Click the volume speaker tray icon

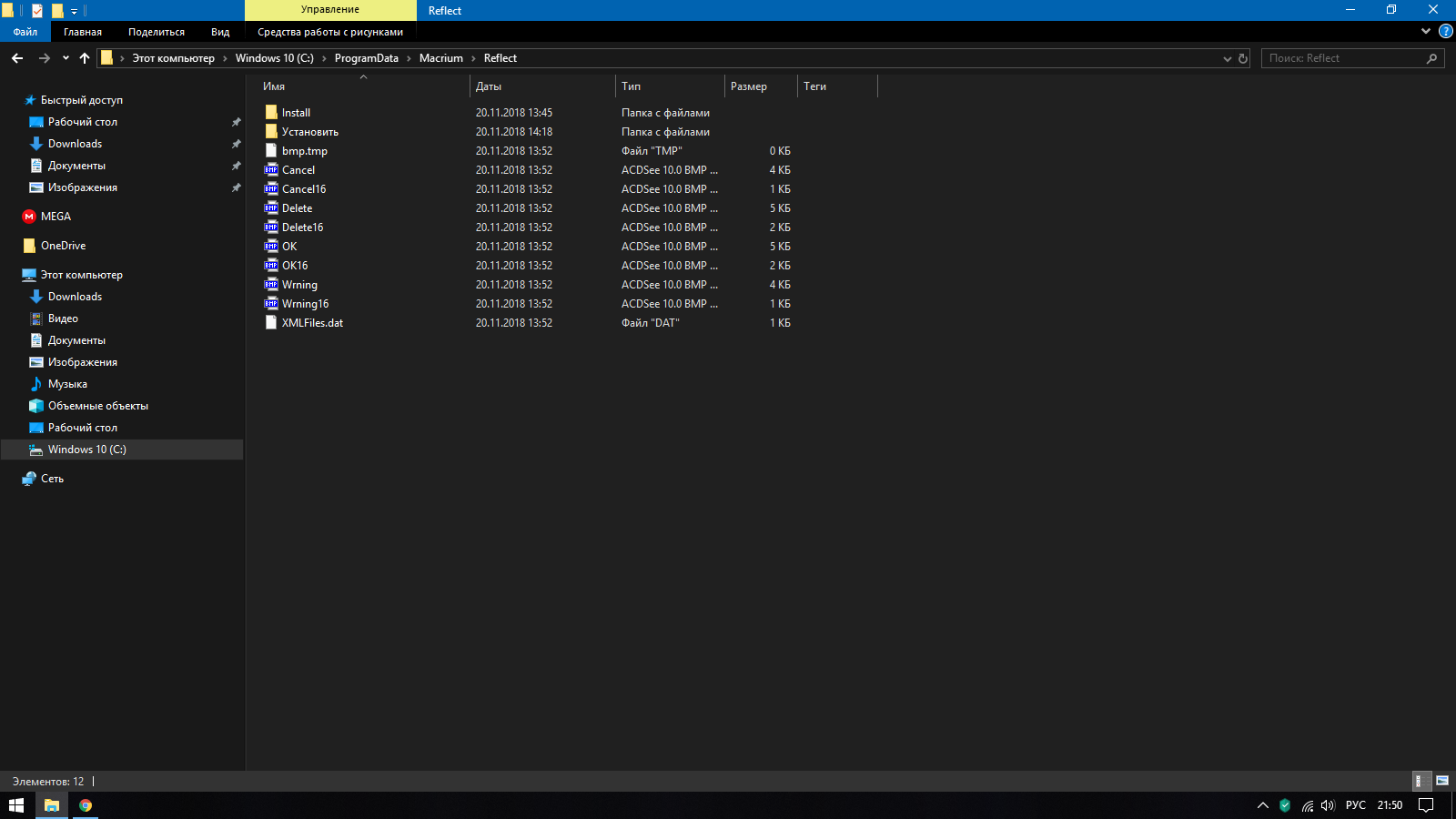(x=1328, y=805)
